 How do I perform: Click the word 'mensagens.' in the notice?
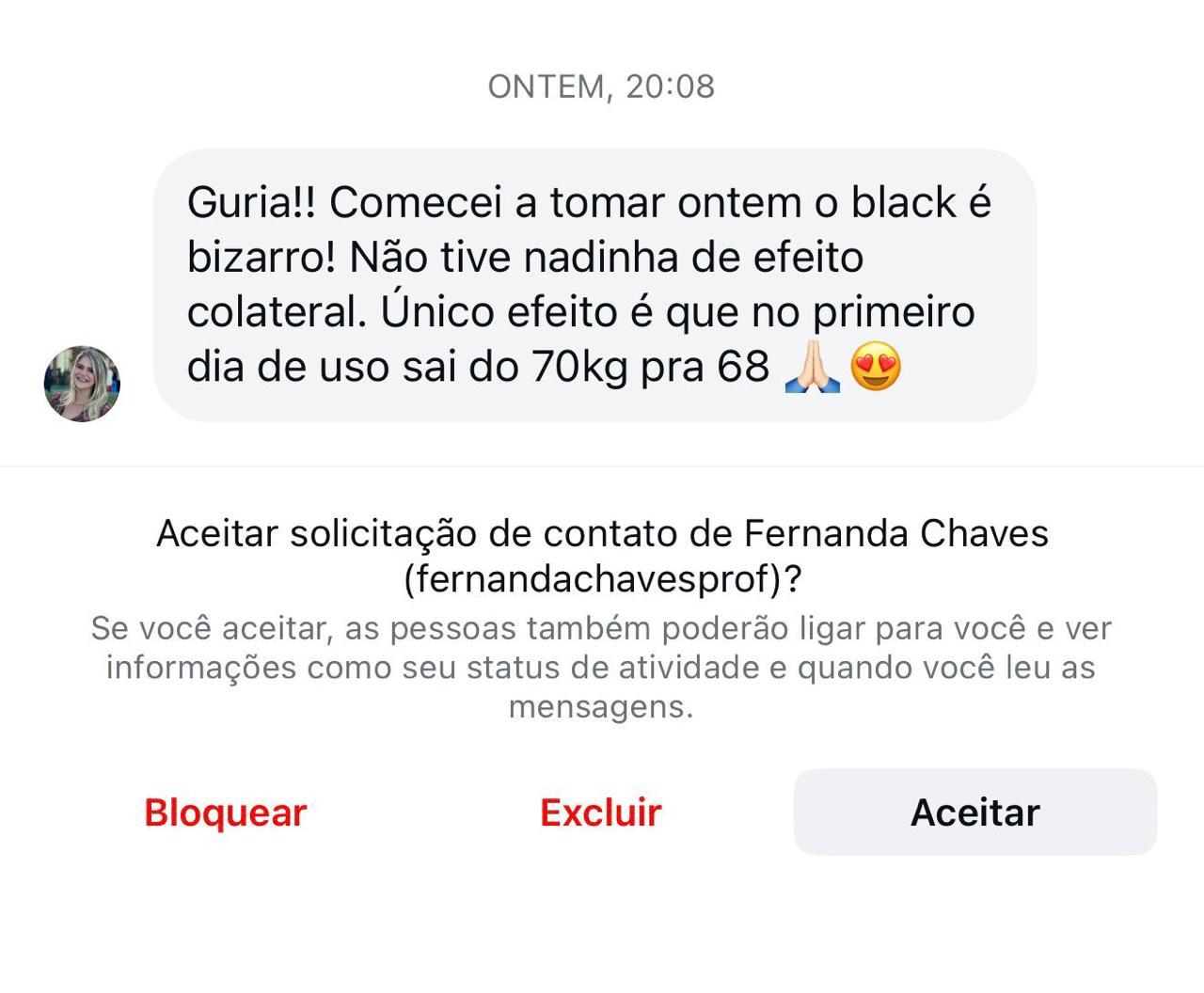coord(601,706)
